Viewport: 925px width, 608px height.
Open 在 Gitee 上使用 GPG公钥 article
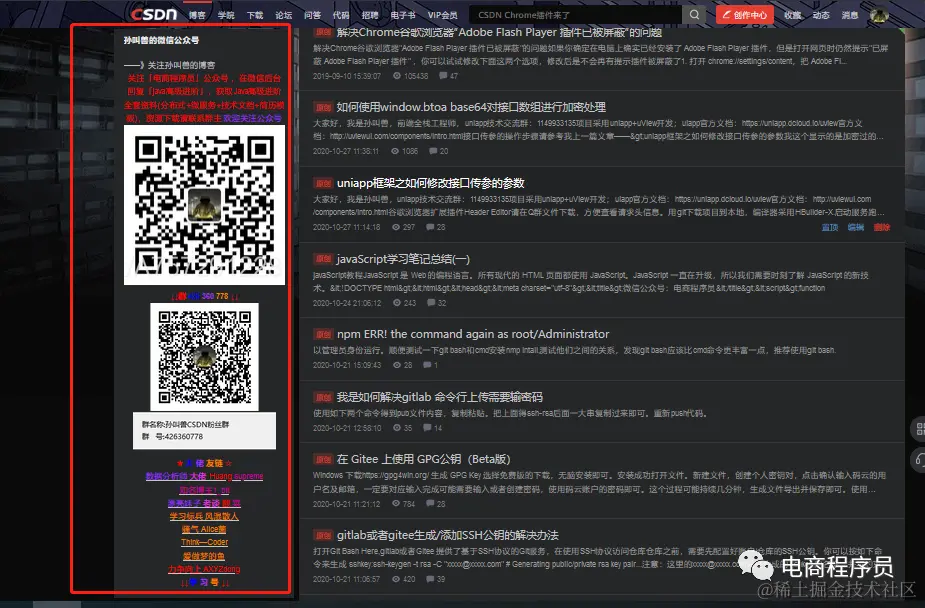424,459
